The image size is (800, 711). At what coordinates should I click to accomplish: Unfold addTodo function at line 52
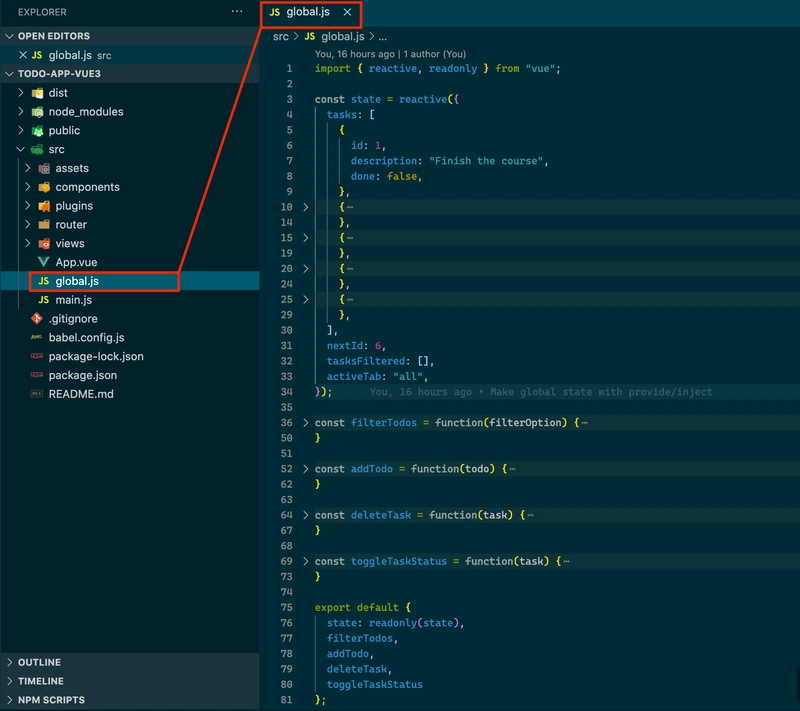305,469
